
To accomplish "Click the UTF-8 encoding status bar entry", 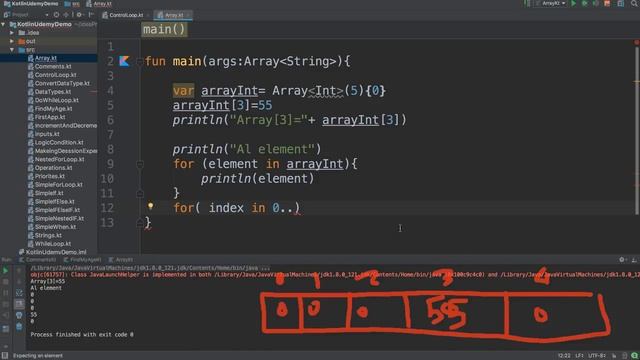I will click(x=597, y=356).
